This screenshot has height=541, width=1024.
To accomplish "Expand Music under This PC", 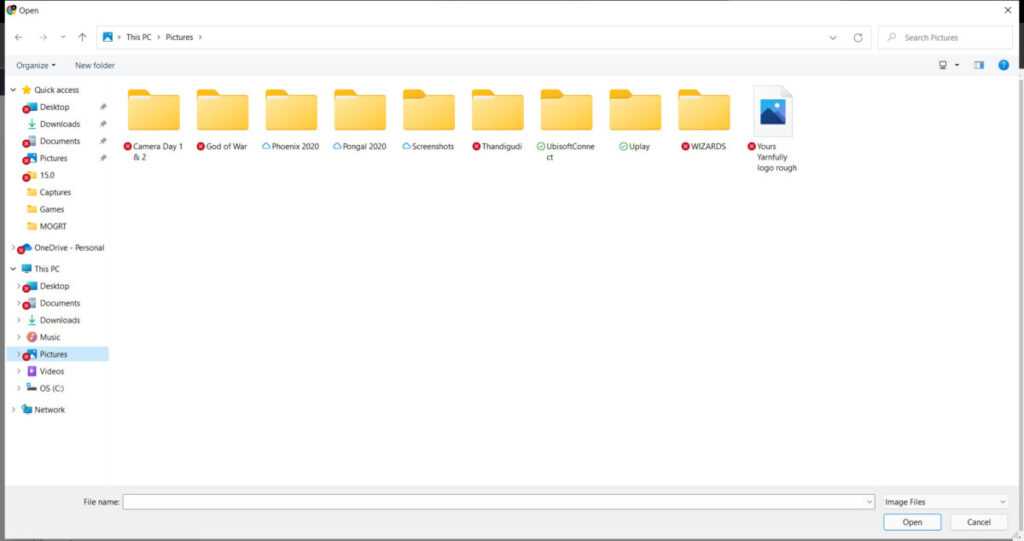I will pos(18,337).
